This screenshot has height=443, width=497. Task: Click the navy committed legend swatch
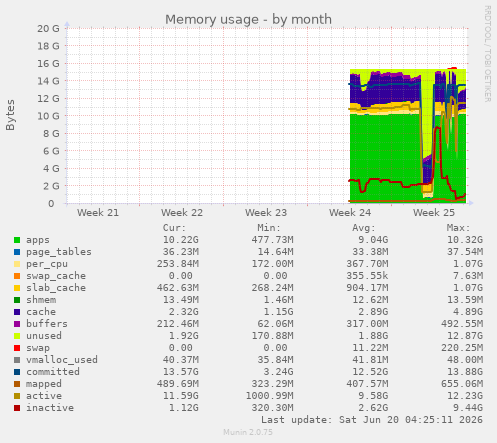(x=17, y=372)
